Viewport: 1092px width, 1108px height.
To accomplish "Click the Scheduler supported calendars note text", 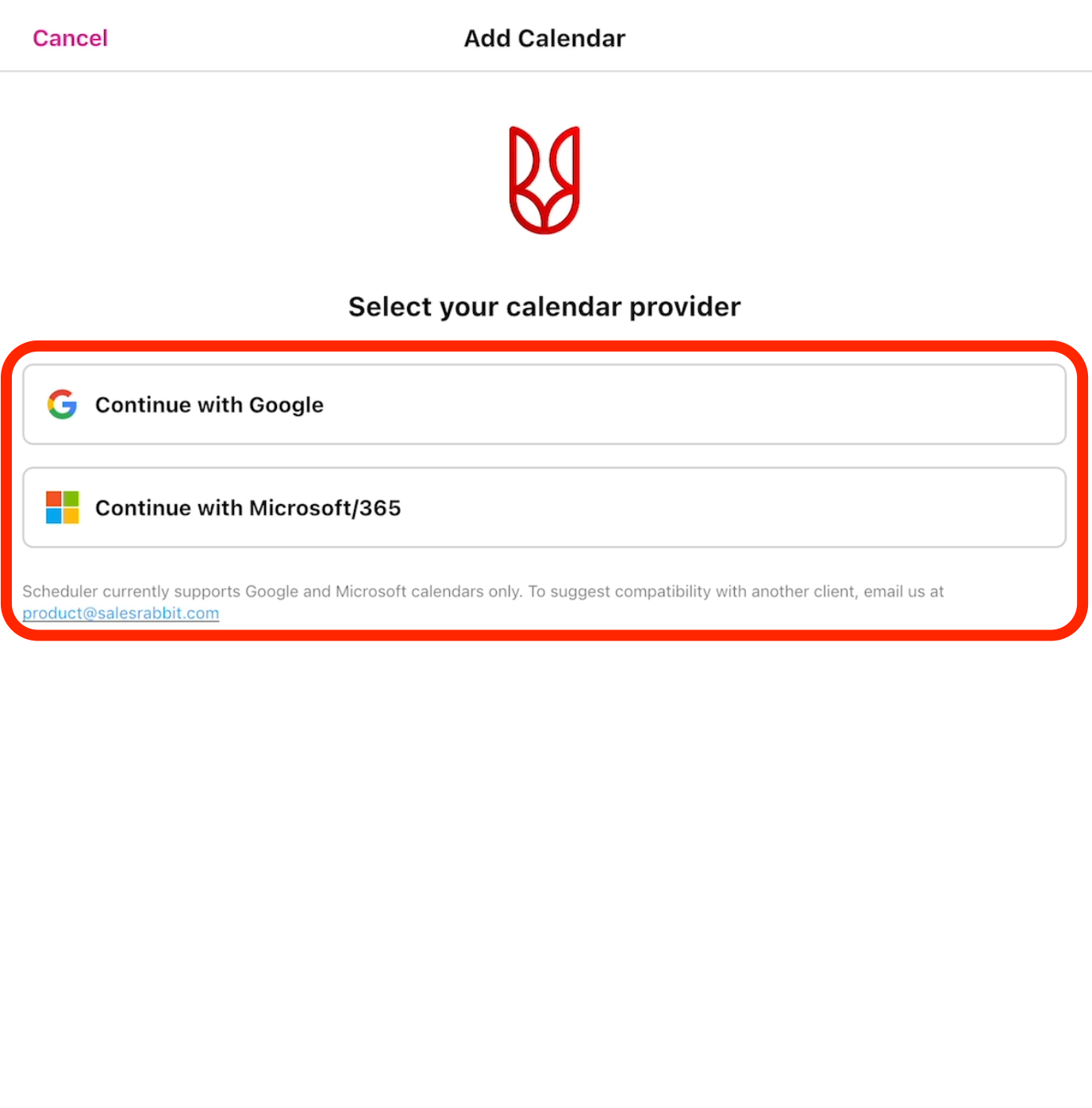I will point(483,591).
